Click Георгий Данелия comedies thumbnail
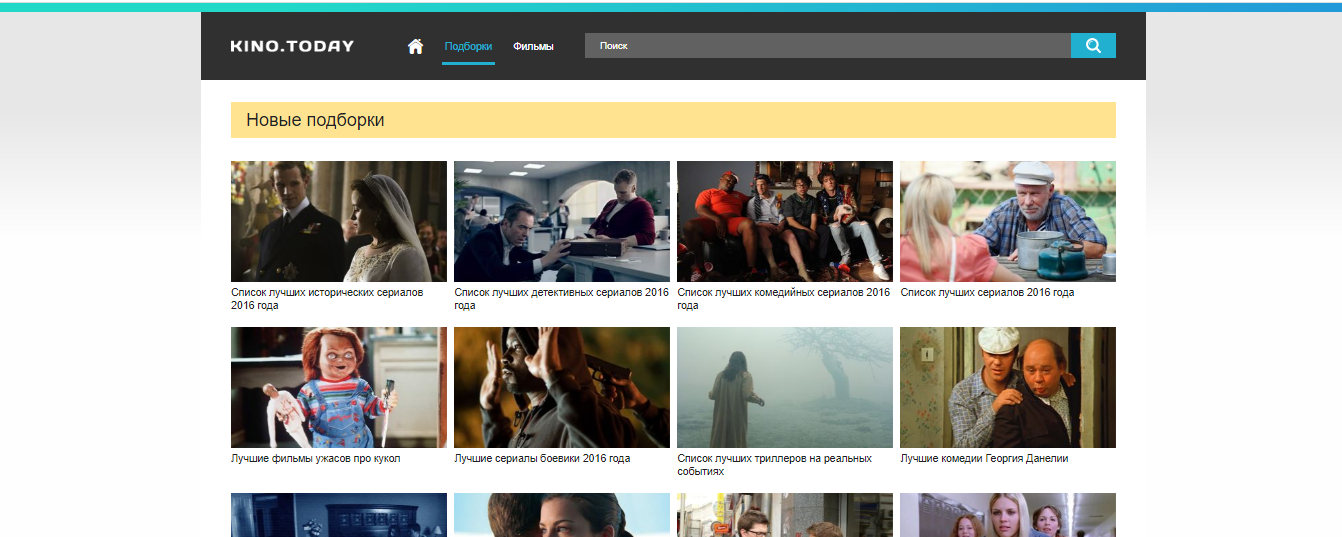The height and width of the screenshot is (537, 1342). 1007,387
